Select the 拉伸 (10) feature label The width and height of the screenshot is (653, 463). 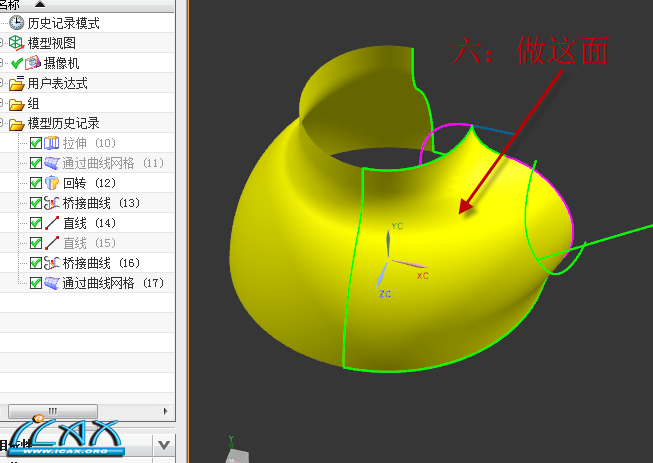[89, 143]
